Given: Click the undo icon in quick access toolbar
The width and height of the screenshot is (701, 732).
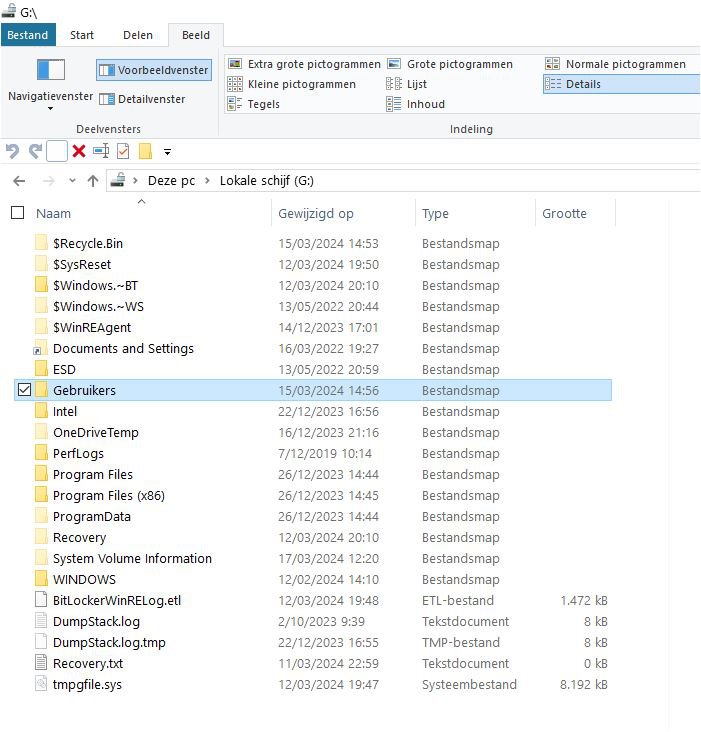Looking at the screenshot, I should (x=13, y=151).
